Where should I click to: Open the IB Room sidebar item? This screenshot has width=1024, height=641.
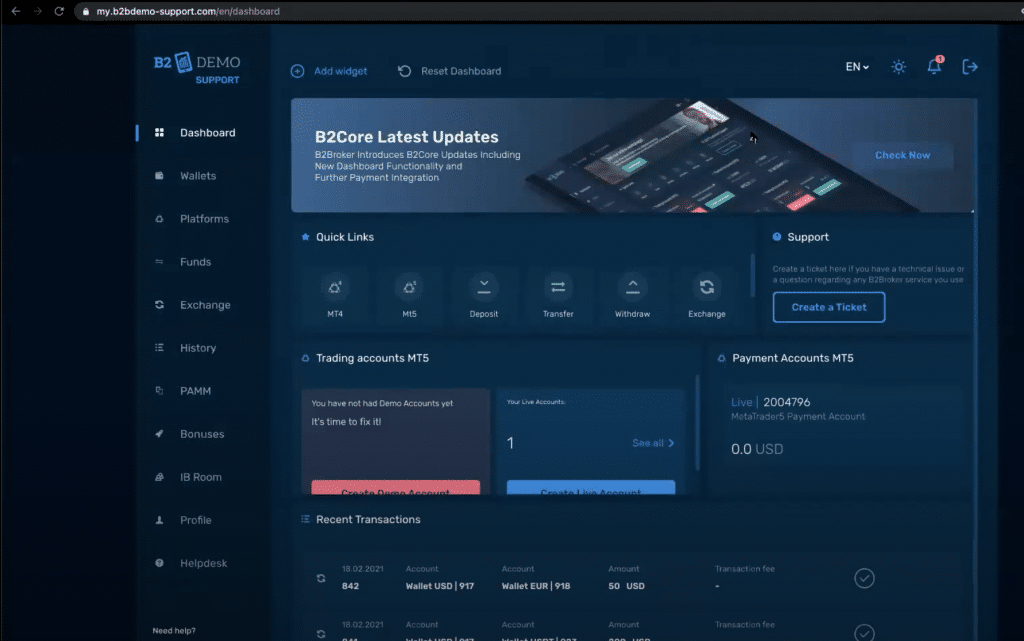pyautogui.click(x=200, y=477)
